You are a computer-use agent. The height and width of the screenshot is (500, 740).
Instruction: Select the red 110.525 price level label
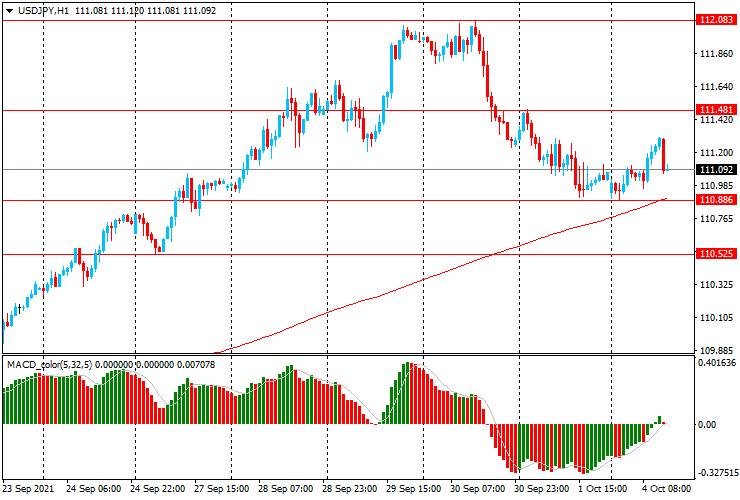click(x=716, y=254)
